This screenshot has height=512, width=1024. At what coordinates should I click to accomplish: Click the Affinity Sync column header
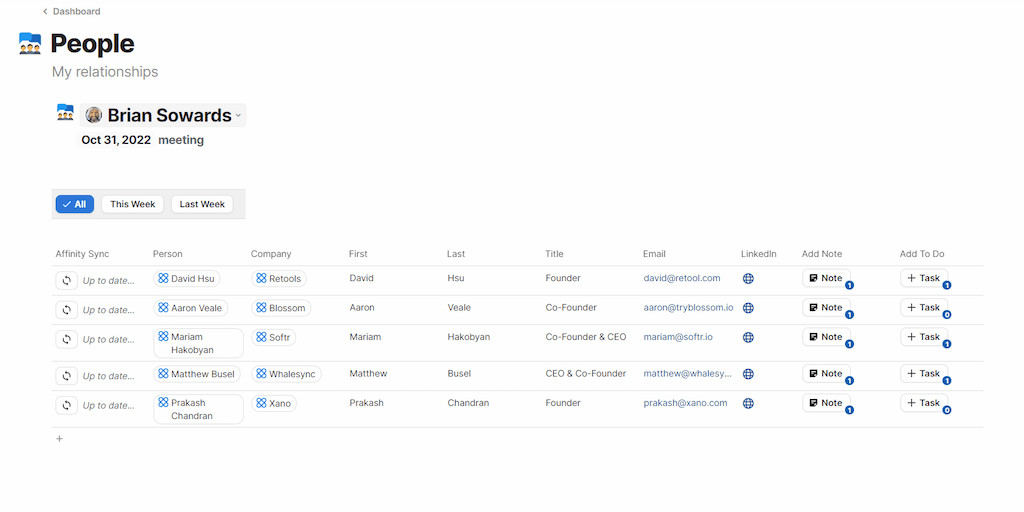tap(82, 254)
